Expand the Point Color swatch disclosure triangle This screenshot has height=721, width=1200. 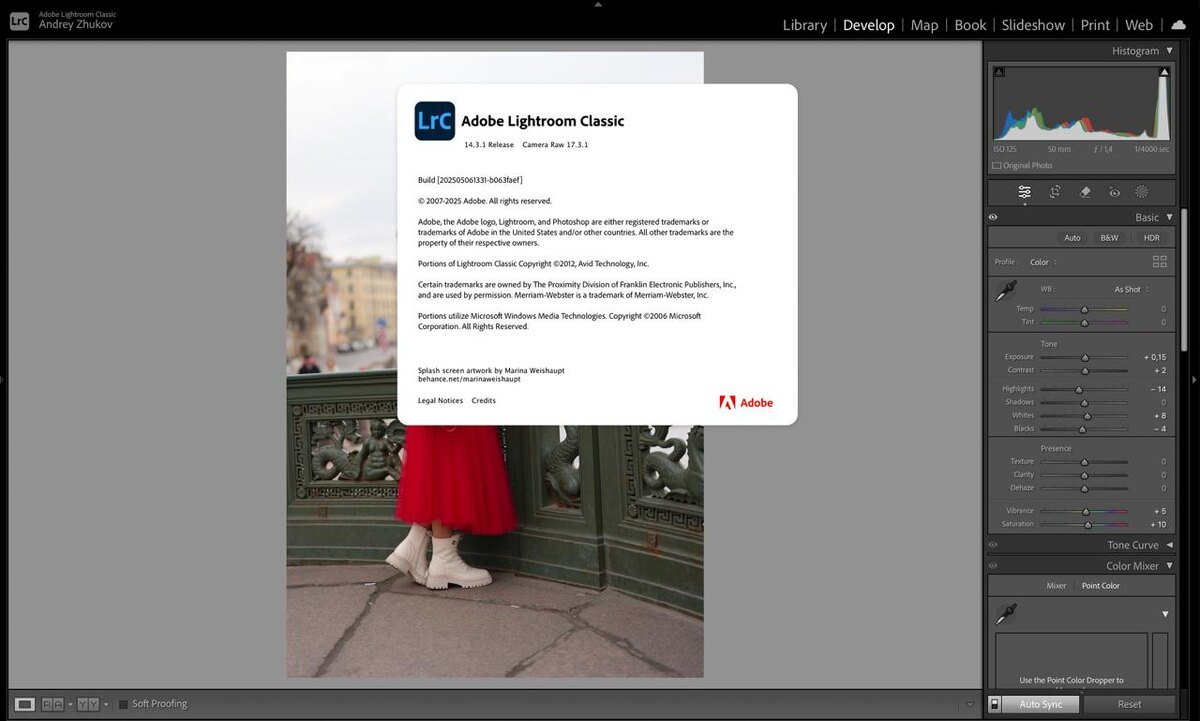1165,614
